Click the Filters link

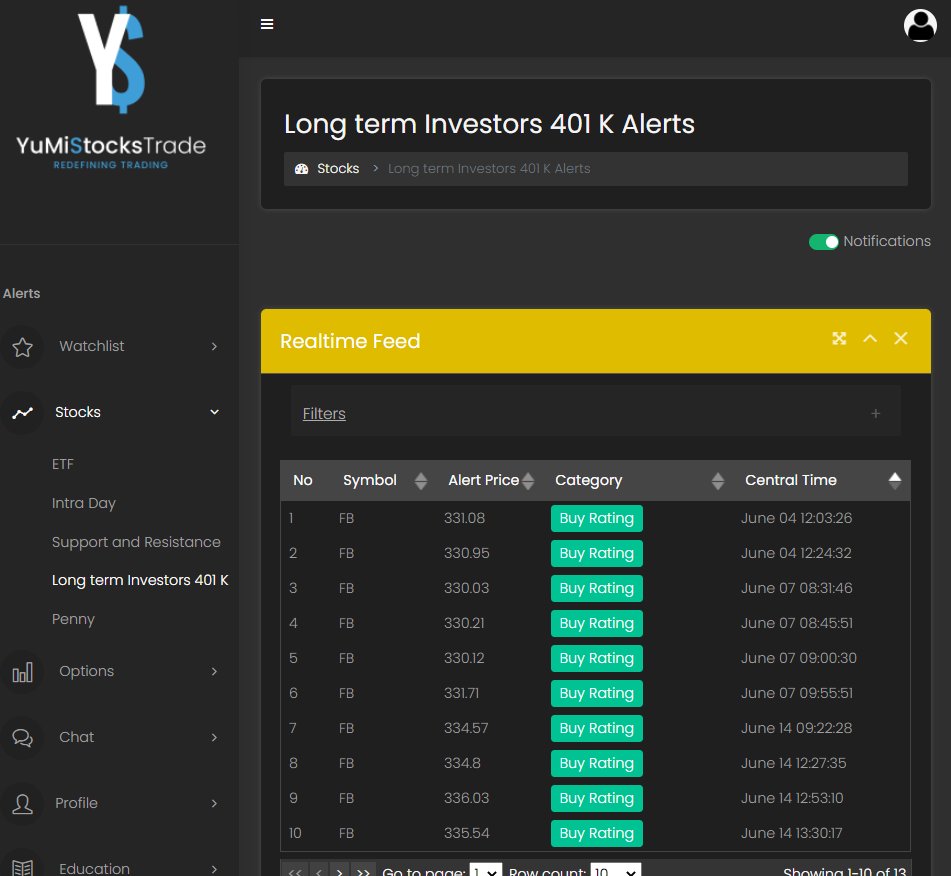coord(324,414)
